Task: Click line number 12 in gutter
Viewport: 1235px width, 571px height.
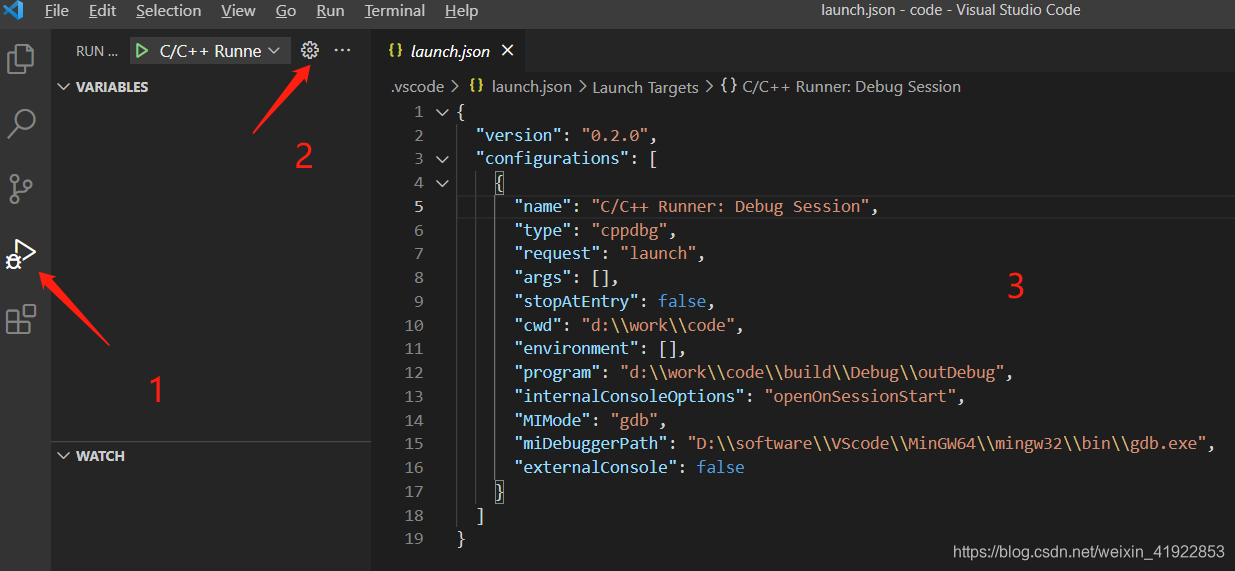Action: pos(415,373)
